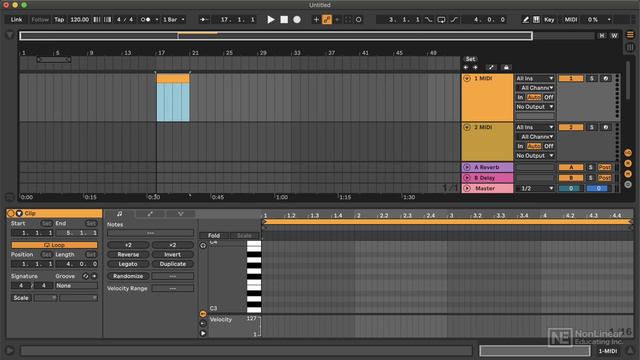Show or hide browser triangle icon
This screenshot has width=640, height=360.
(x=10, y=36)
